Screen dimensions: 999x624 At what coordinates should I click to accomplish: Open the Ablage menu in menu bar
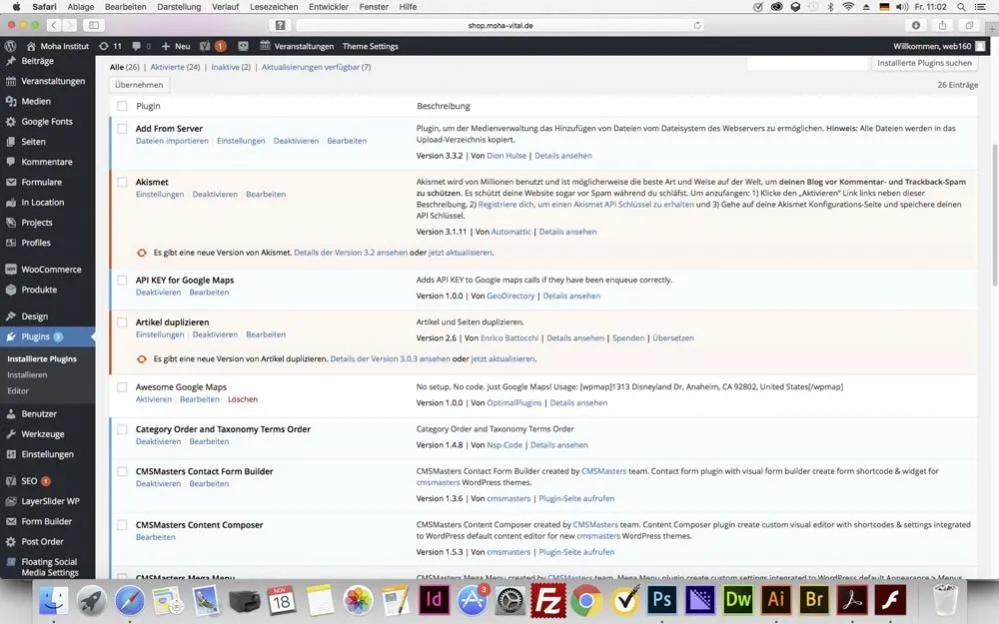80,6
